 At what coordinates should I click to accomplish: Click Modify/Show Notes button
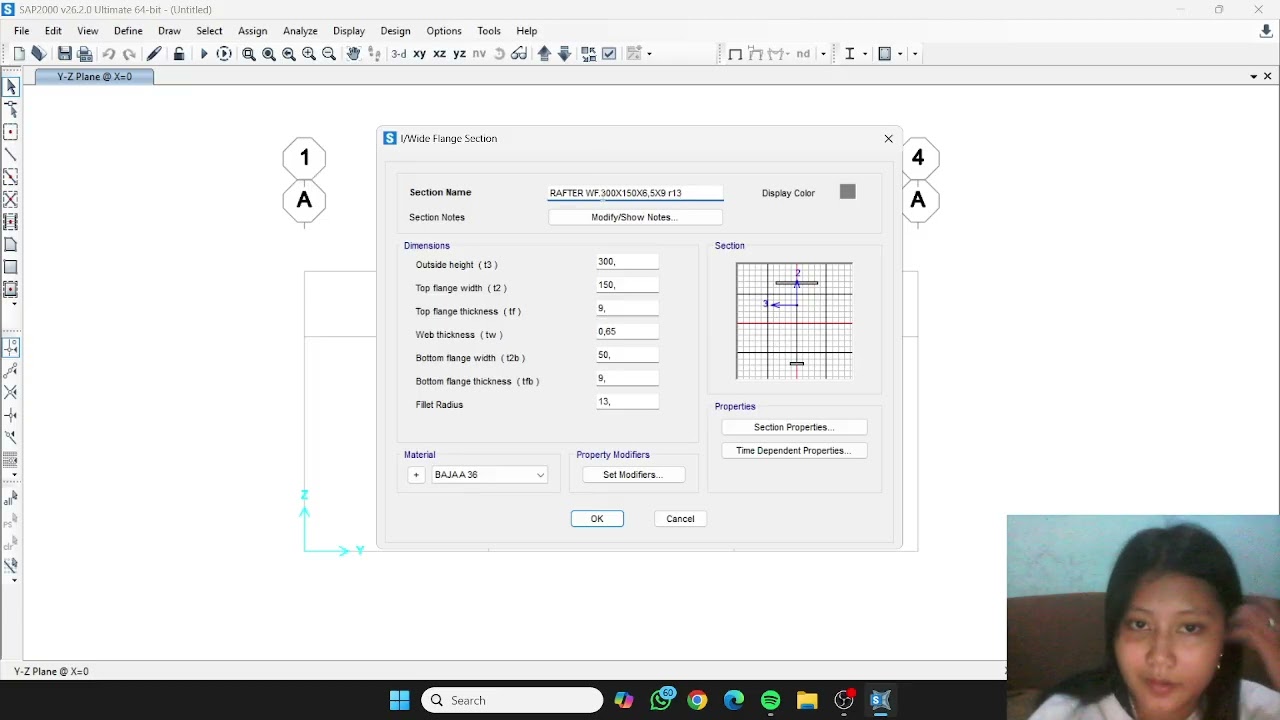(x=634, y=217)
